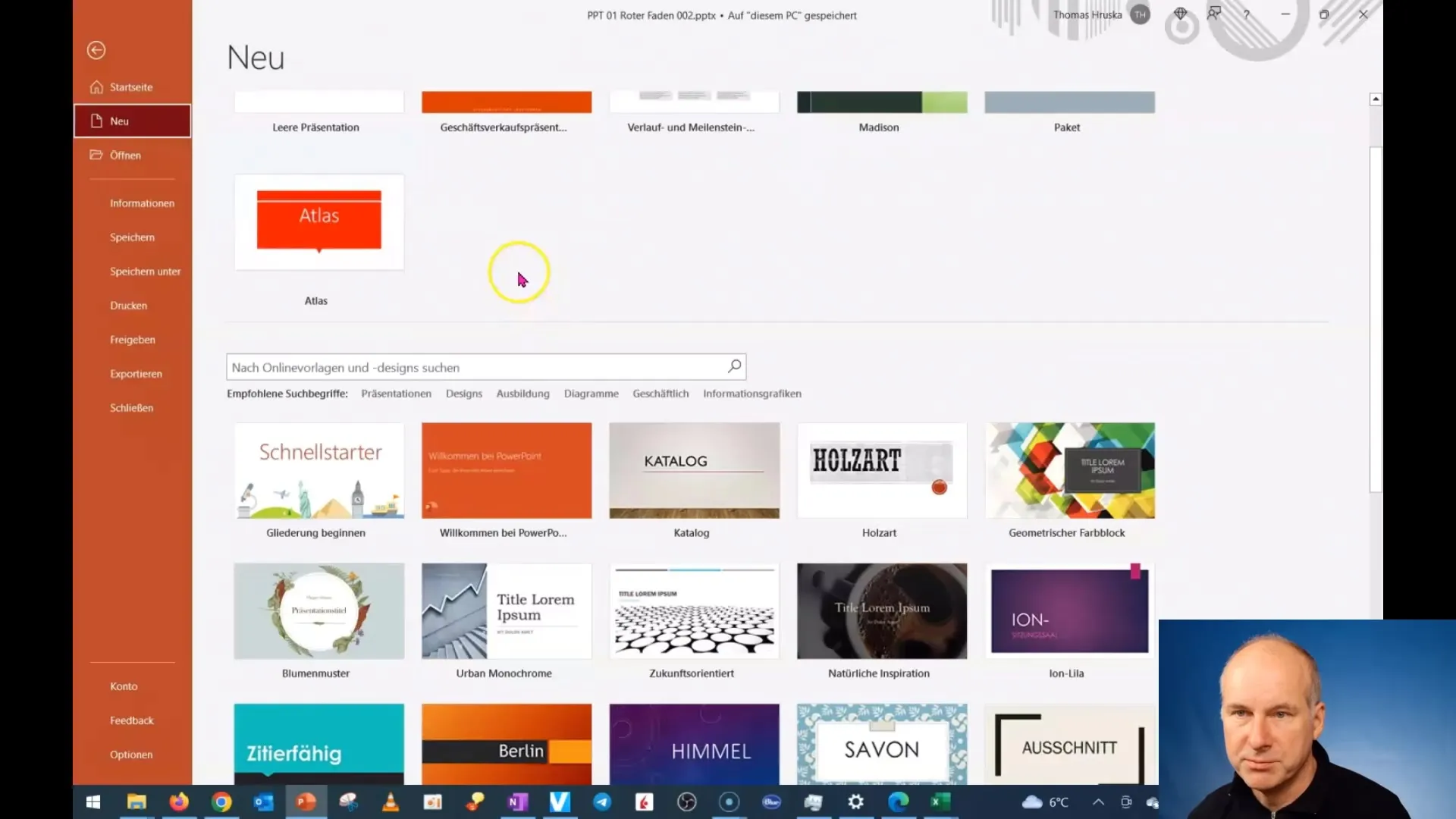Click the Konto sidebar icon
Screen dimensions: 1456x819
(122, 686)
